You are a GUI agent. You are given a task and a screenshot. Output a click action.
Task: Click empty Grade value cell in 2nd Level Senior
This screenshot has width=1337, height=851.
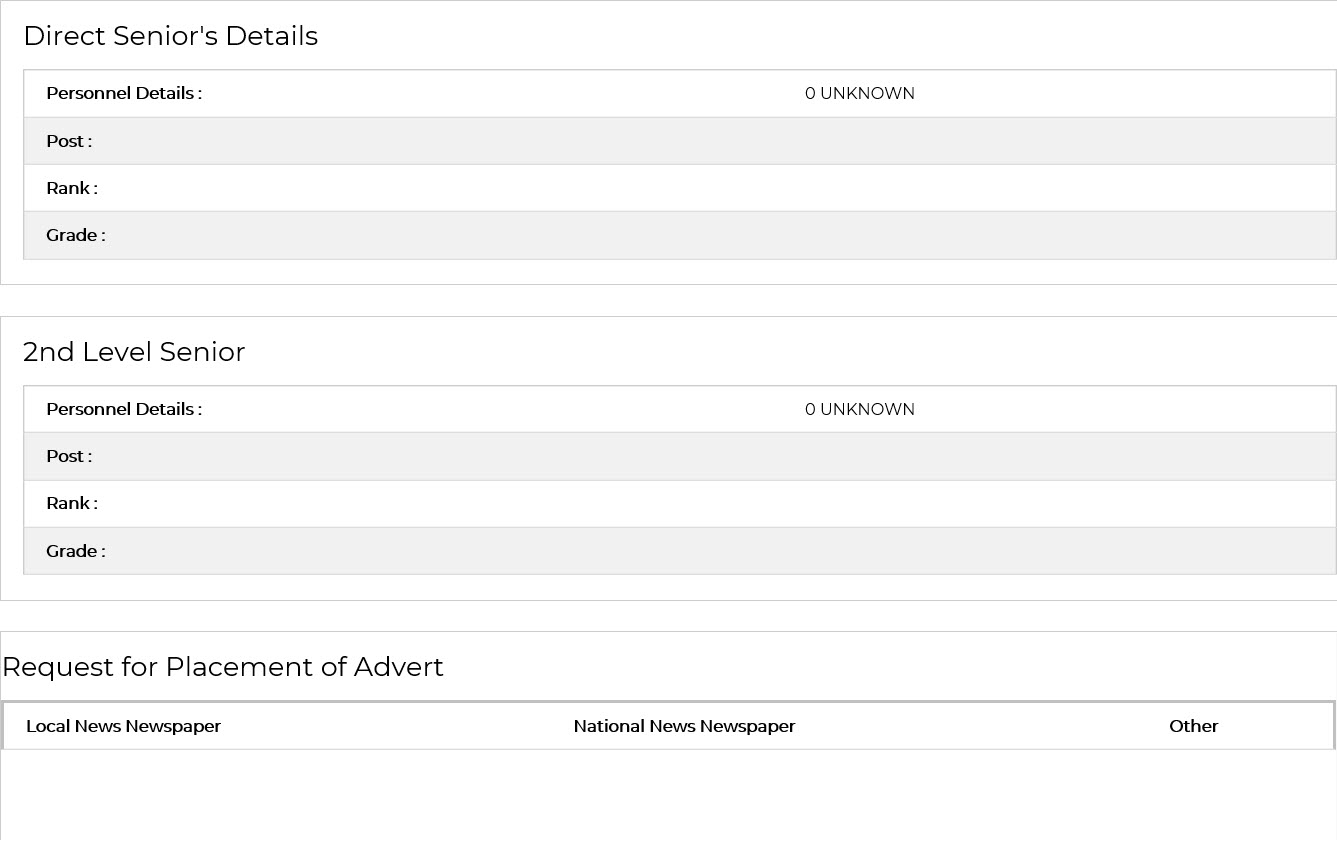860,551
